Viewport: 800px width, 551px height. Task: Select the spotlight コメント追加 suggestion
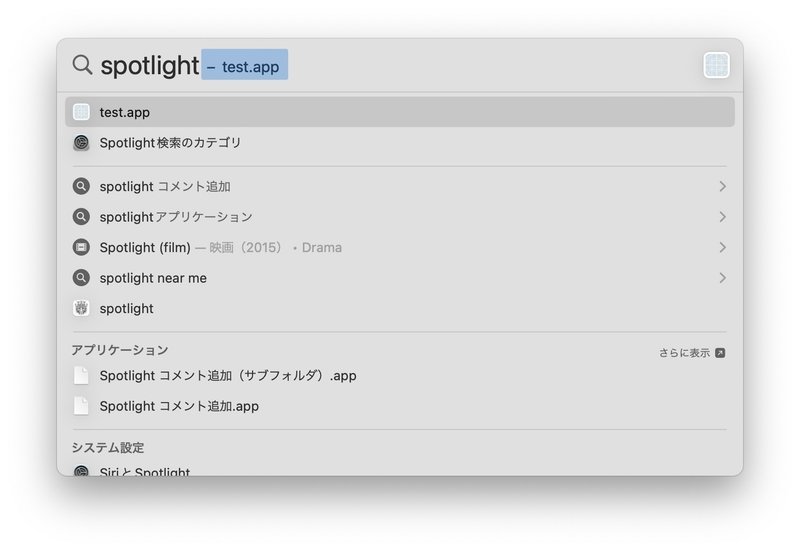coord(399,186)
